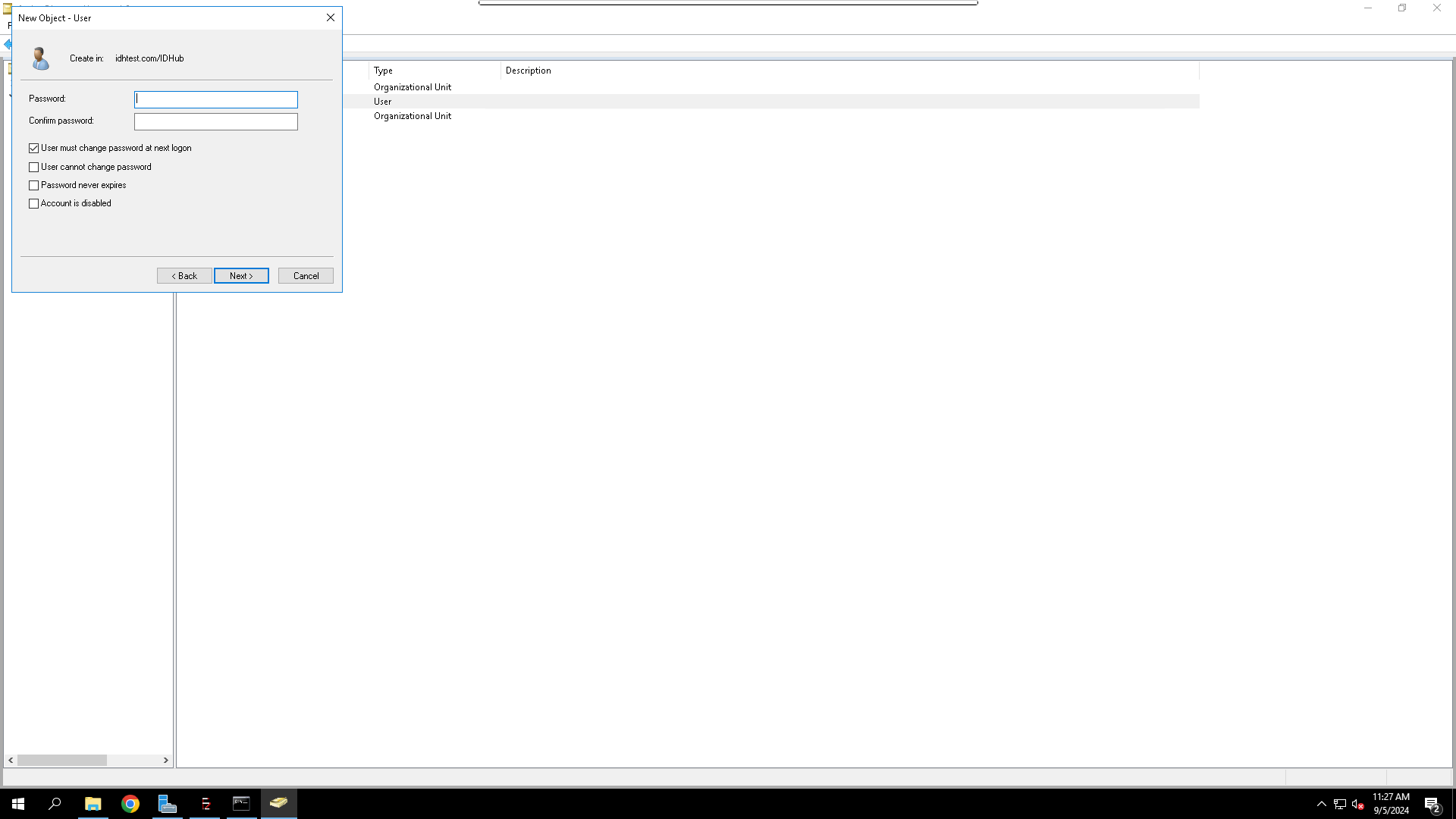Open File Explorer from the taskbar
The height and width of the screenshot is (819, 1456).
point(93,804)
